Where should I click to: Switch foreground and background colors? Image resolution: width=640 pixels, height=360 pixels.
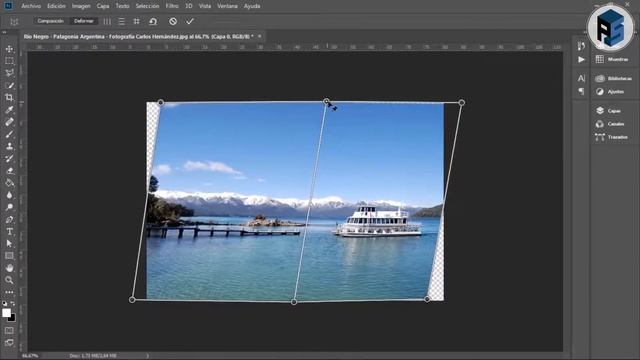(13, 304)
